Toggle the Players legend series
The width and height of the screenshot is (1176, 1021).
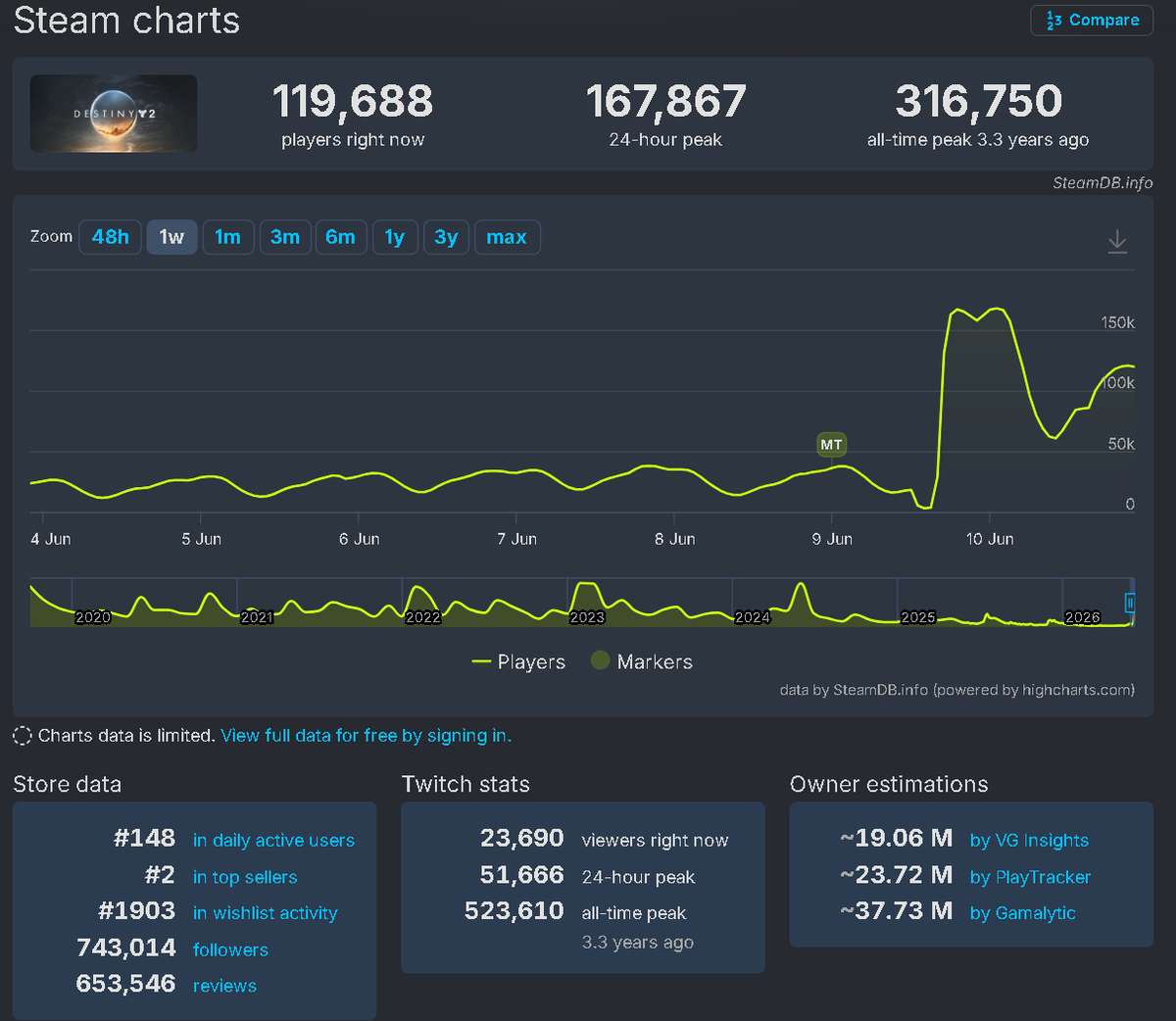point(518,662)
